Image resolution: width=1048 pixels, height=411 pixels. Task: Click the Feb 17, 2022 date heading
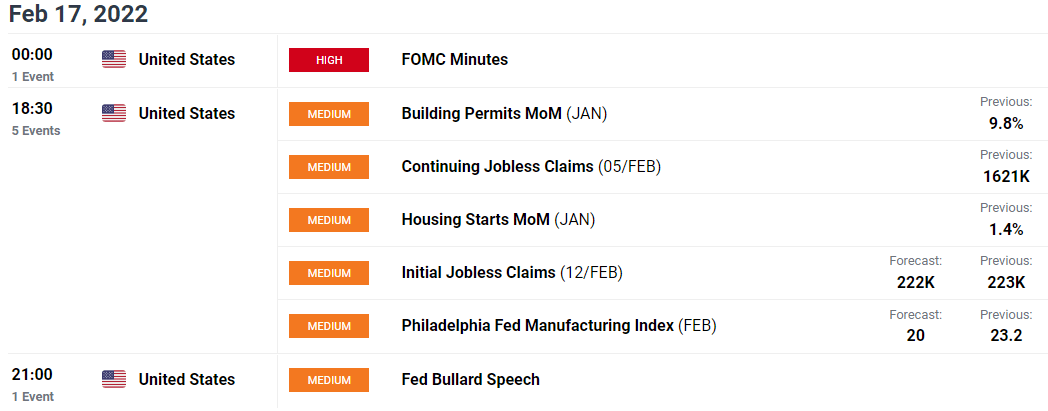pos(78,14)
